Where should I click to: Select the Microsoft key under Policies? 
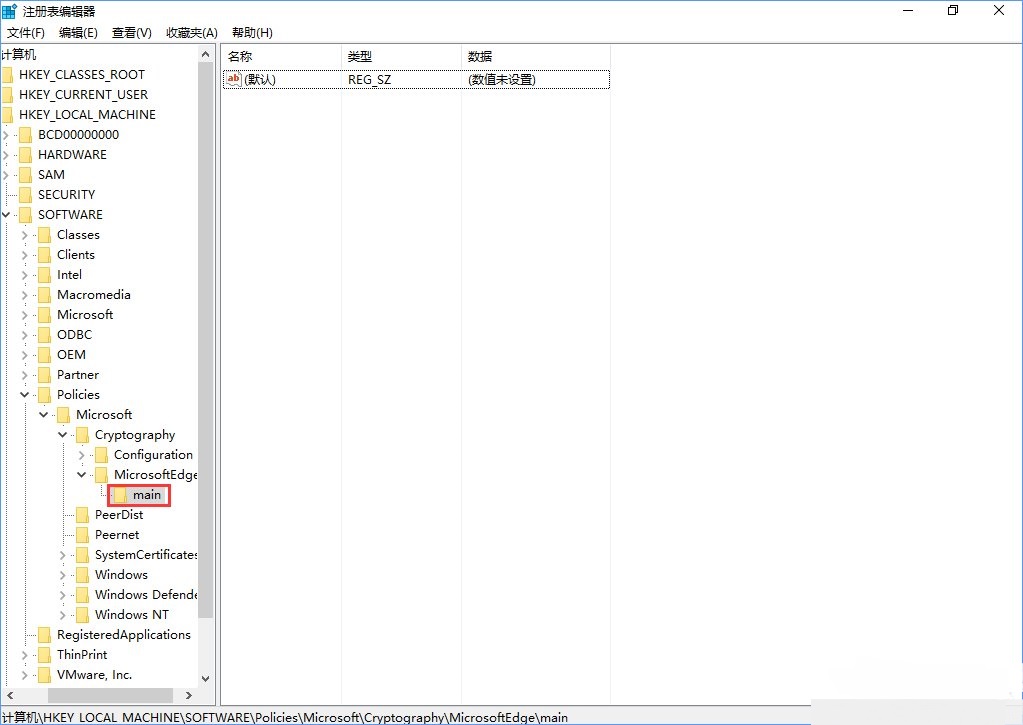click(104, 415)
